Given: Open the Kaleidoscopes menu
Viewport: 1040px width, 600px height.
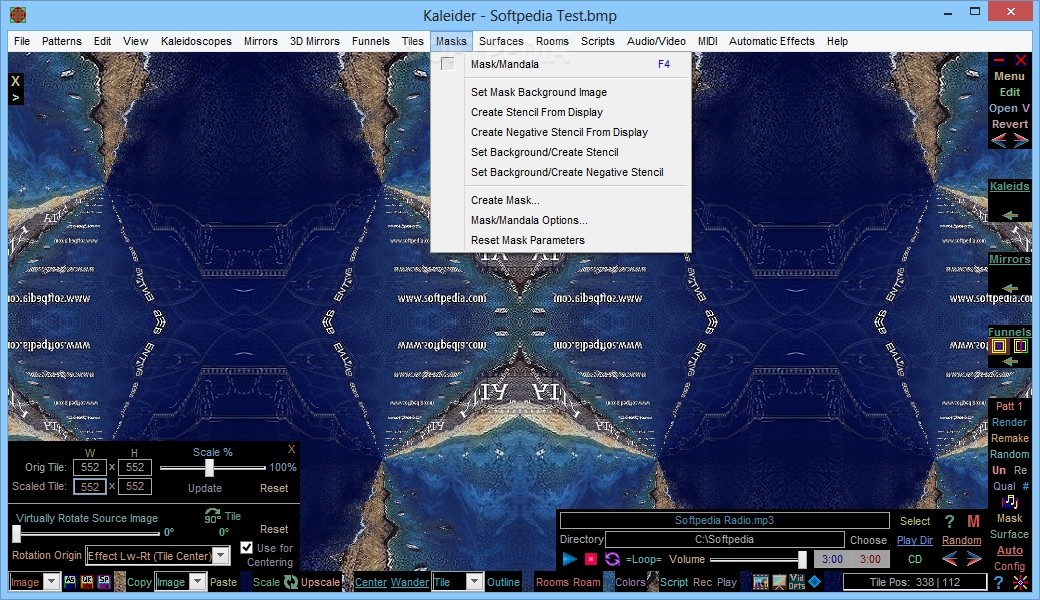Looking at the screenshot, I should pyautogui.click(x=196, y=41).
